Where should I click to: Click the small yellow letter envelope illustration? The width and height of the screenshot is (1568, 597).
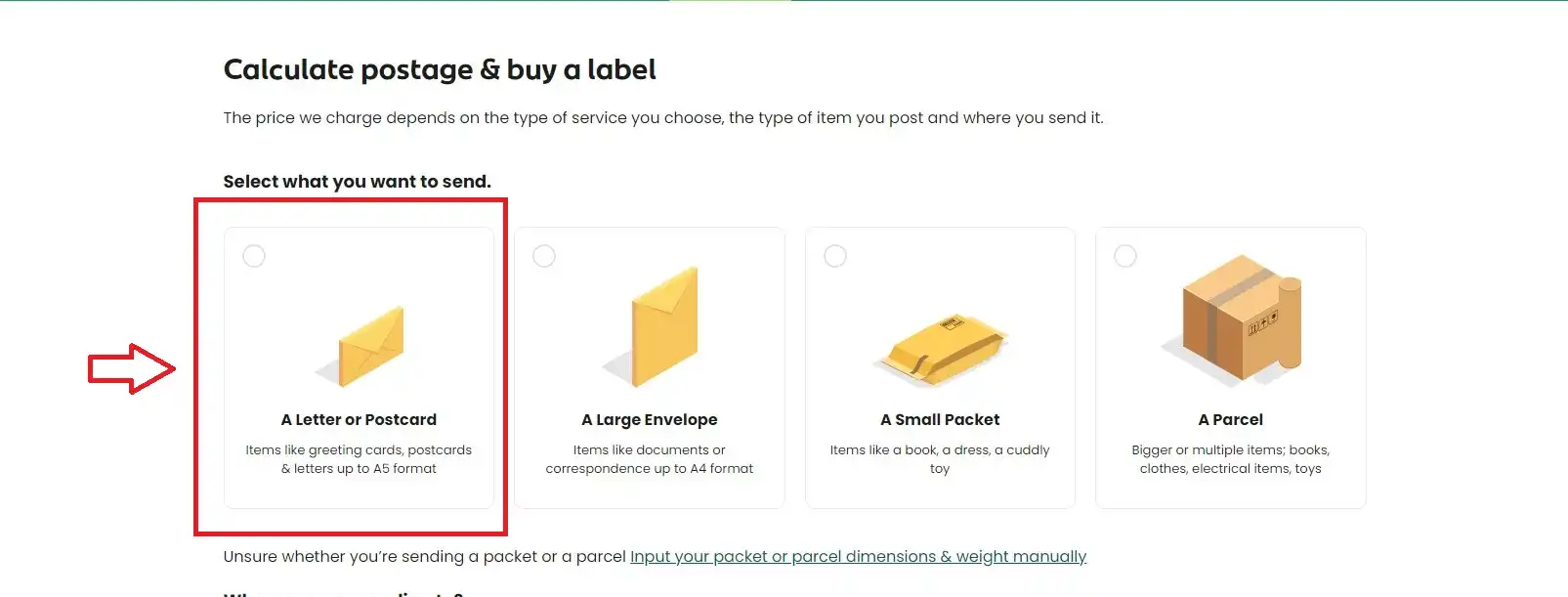click(361, 347)
